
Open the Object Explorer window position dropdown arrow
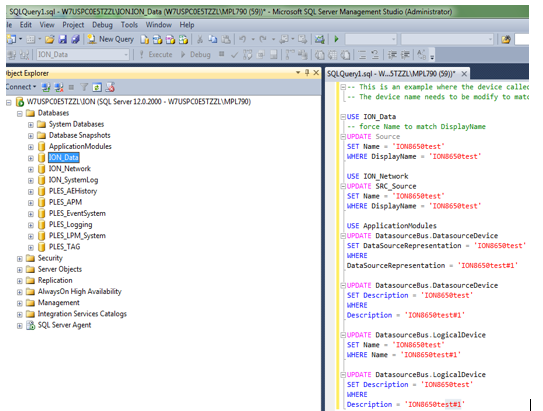298,73
